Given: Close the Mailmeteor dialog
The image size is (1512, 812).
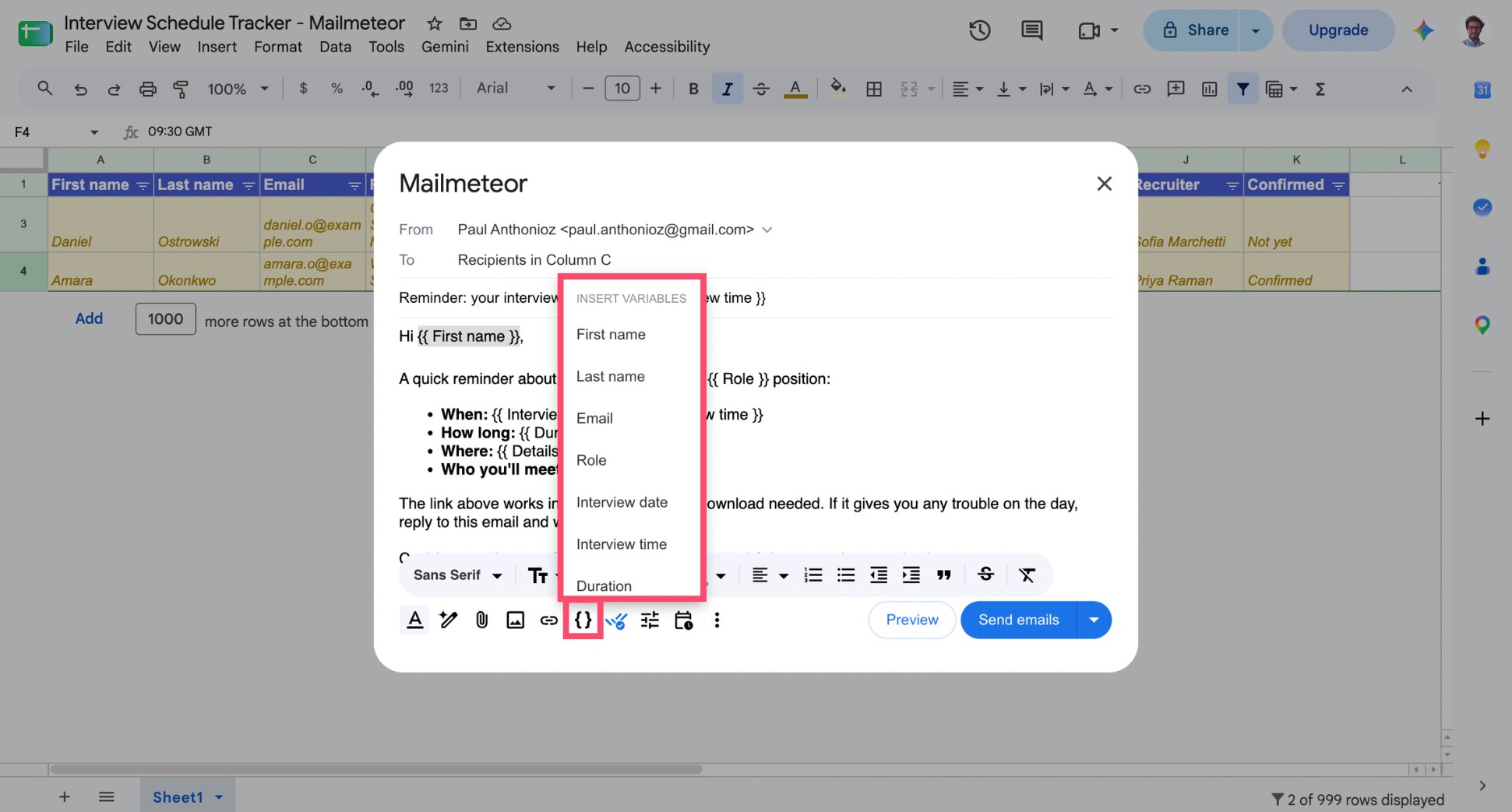Looking at the screenshot, I should click(1104, 184).
